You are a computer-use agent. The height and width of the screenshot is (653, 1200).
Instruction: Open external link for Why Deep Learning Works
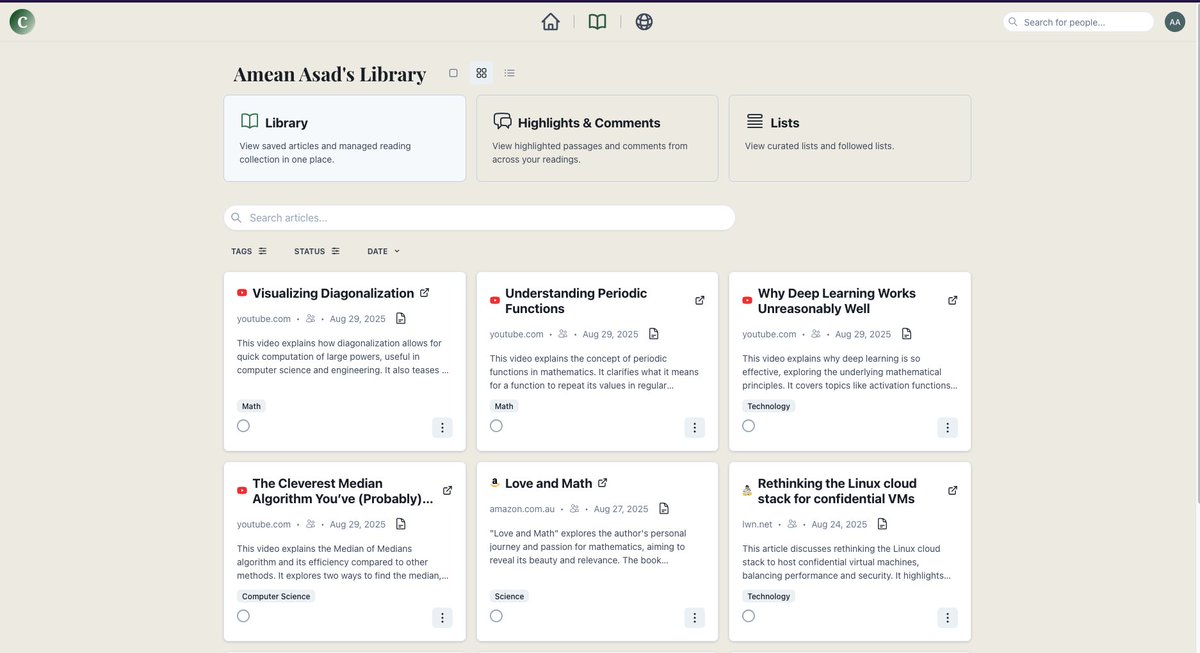[953, 301]
